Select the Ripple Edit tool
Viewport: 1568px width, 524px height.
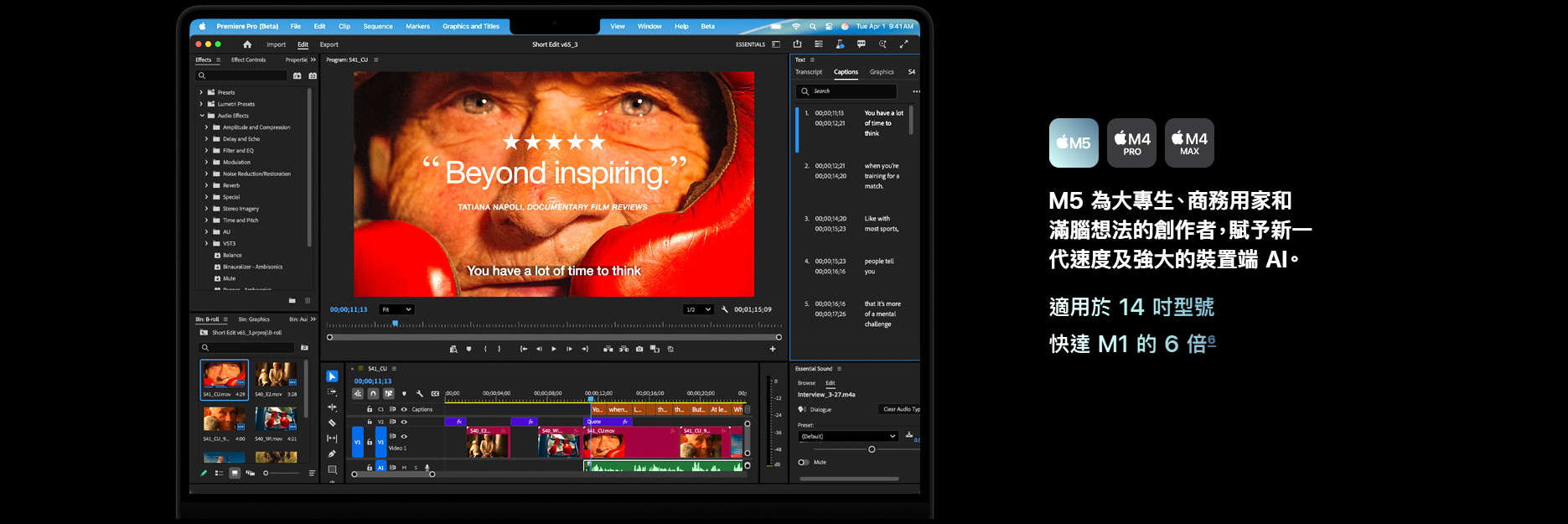(x=332, y=407)
